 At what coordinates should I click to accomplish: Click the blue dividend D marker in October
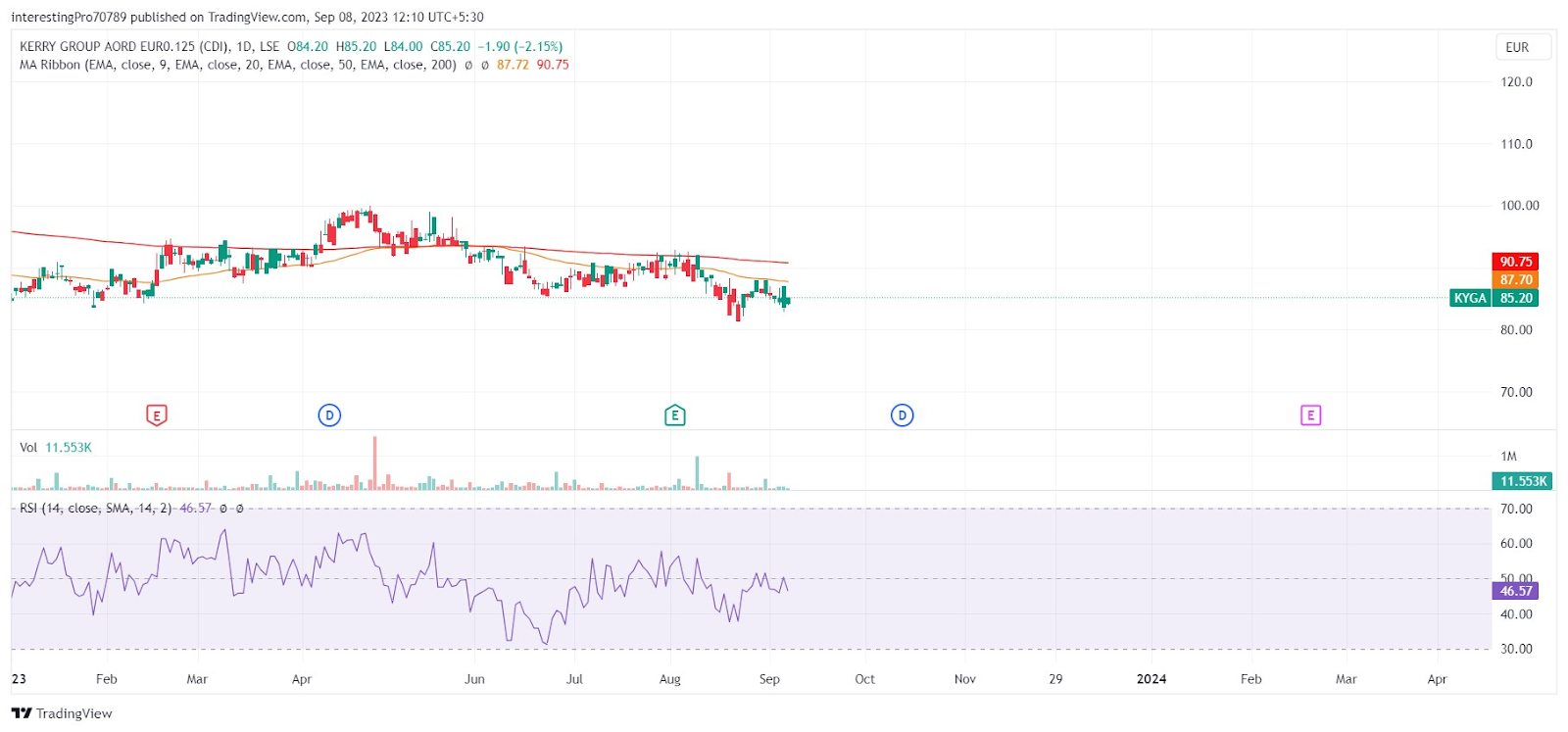coord(902,415)
